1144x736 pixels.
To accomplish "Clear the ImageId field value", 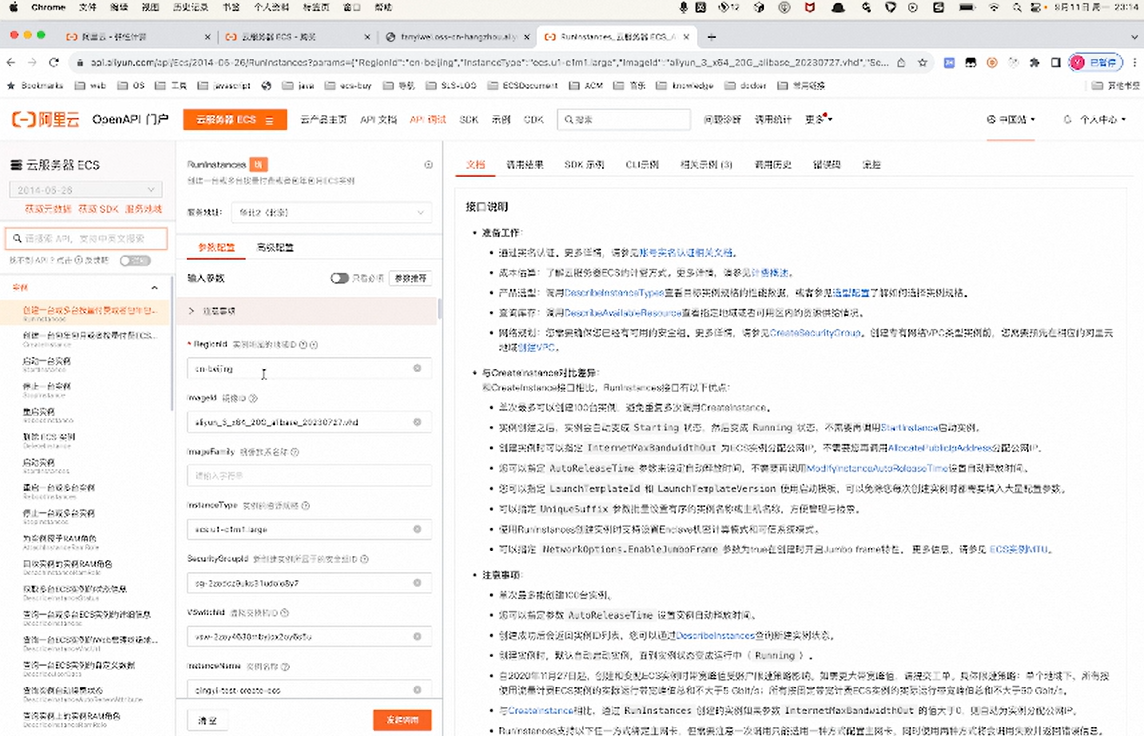I will (x=417, y=422).
